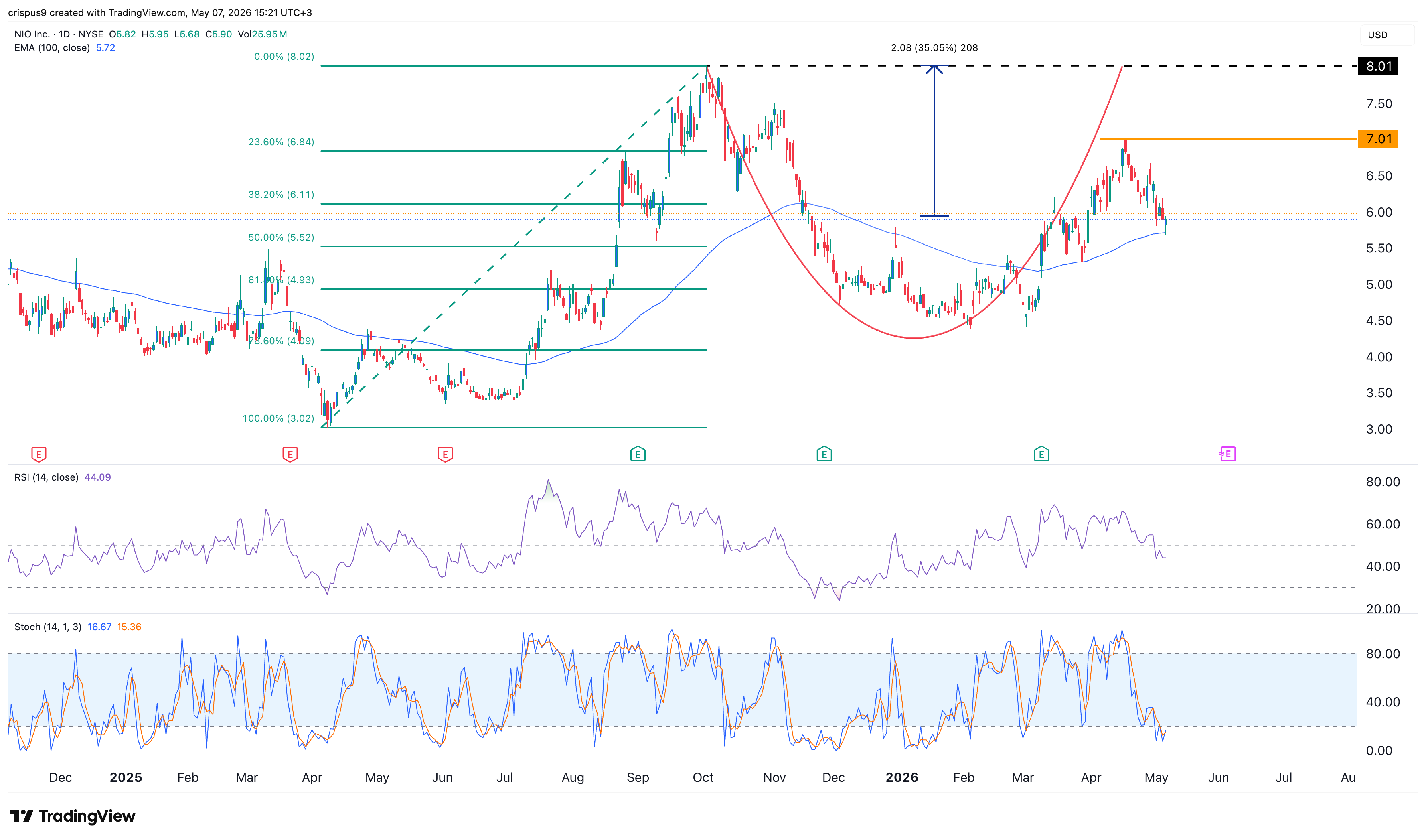Screen dimensions: 1426x840
Task: Click the purple upcoming earnings marker in June 2026
Action: pyautogui.click(x=1227, y=454)
